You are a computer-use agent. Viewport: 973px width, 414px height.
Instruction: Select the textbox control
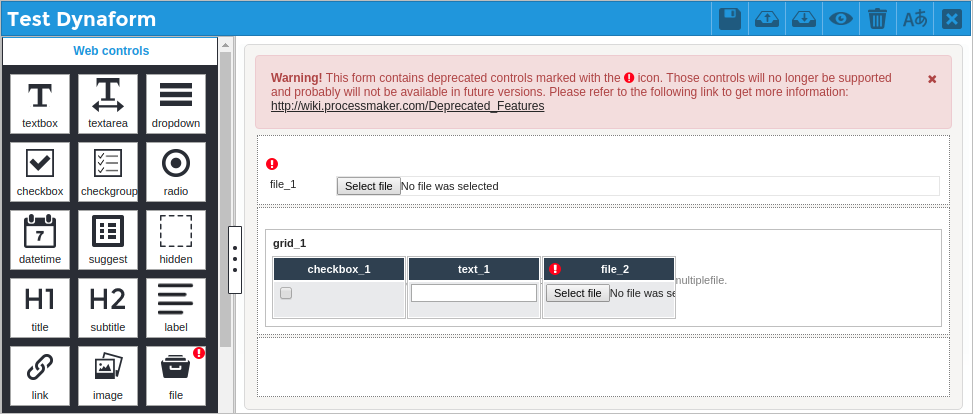point(40,104)
